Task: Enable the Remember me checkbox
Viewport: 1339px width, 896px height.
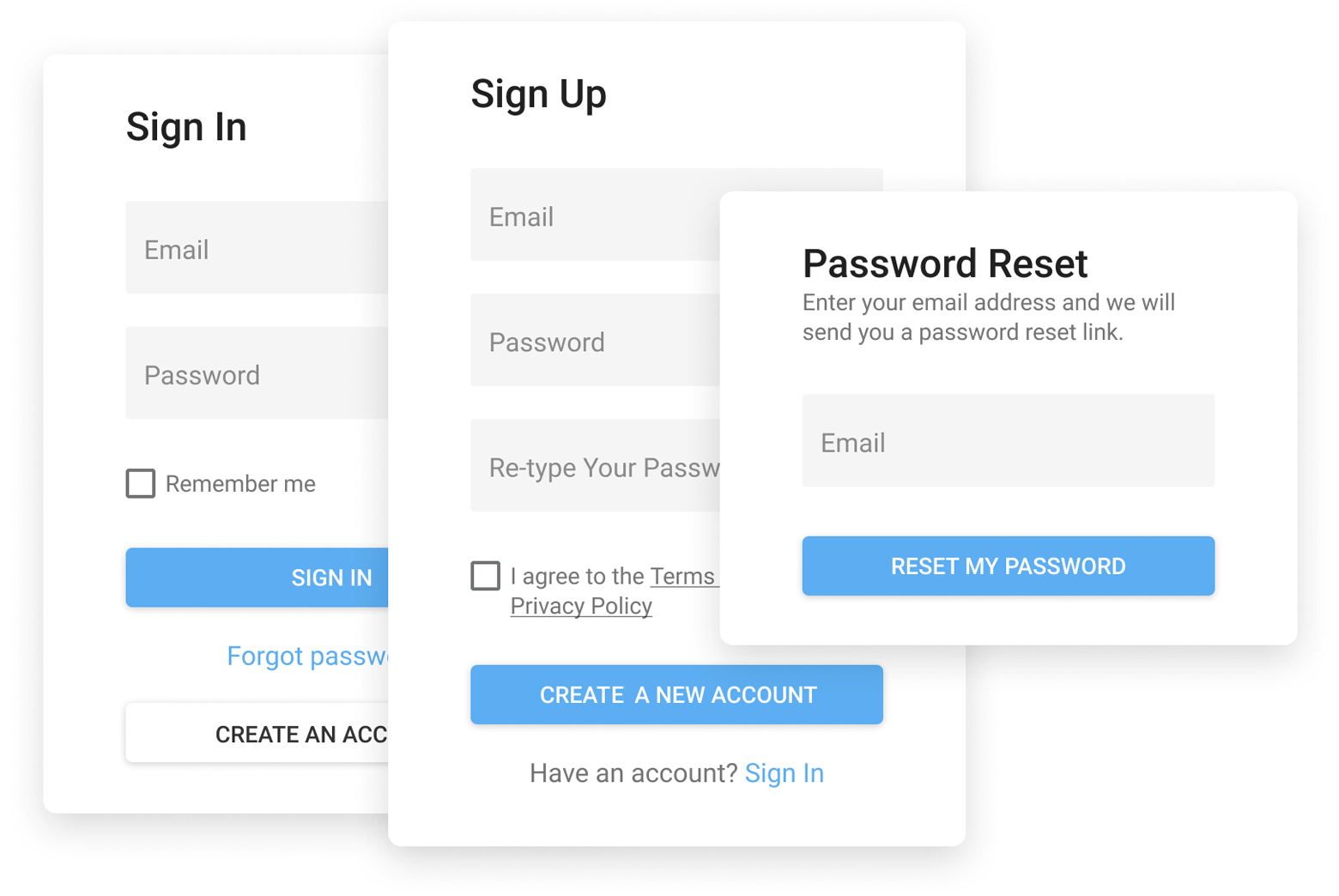Action: point(140,483)
